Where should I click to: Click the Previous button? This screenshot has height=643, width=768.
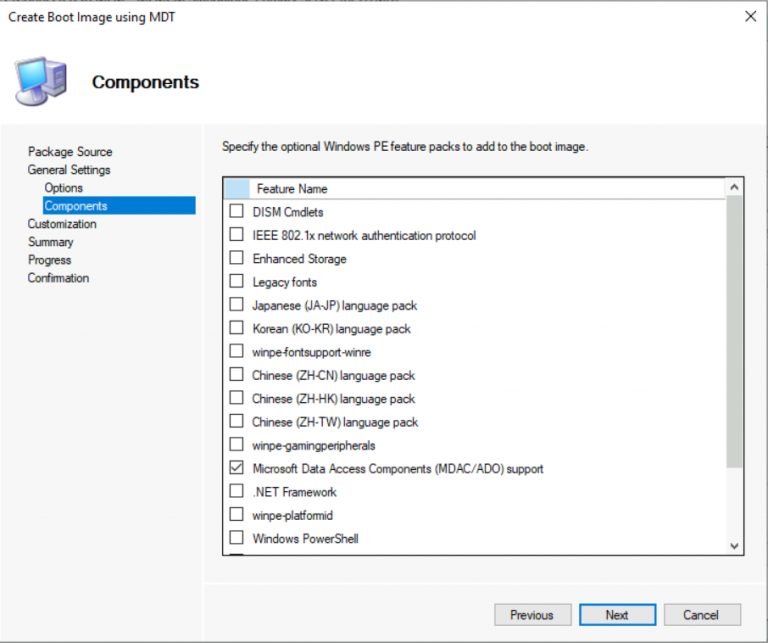pyautogui.click(x=532, y=615)
